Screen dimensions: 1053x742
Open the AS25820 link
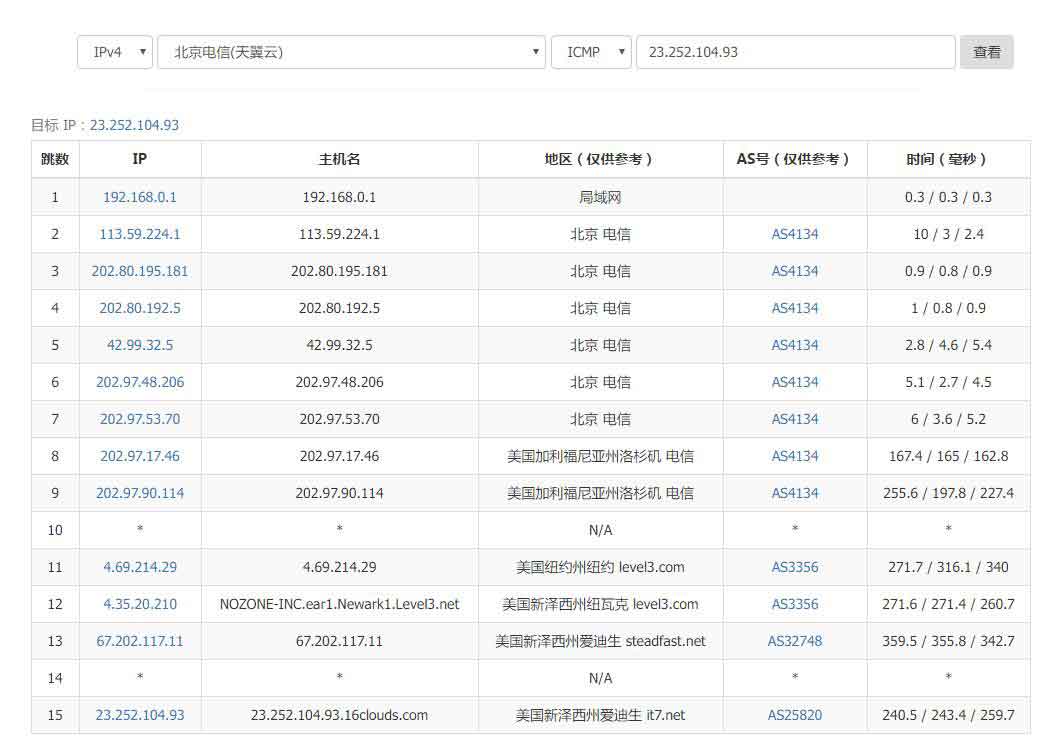tap(795, 715)
